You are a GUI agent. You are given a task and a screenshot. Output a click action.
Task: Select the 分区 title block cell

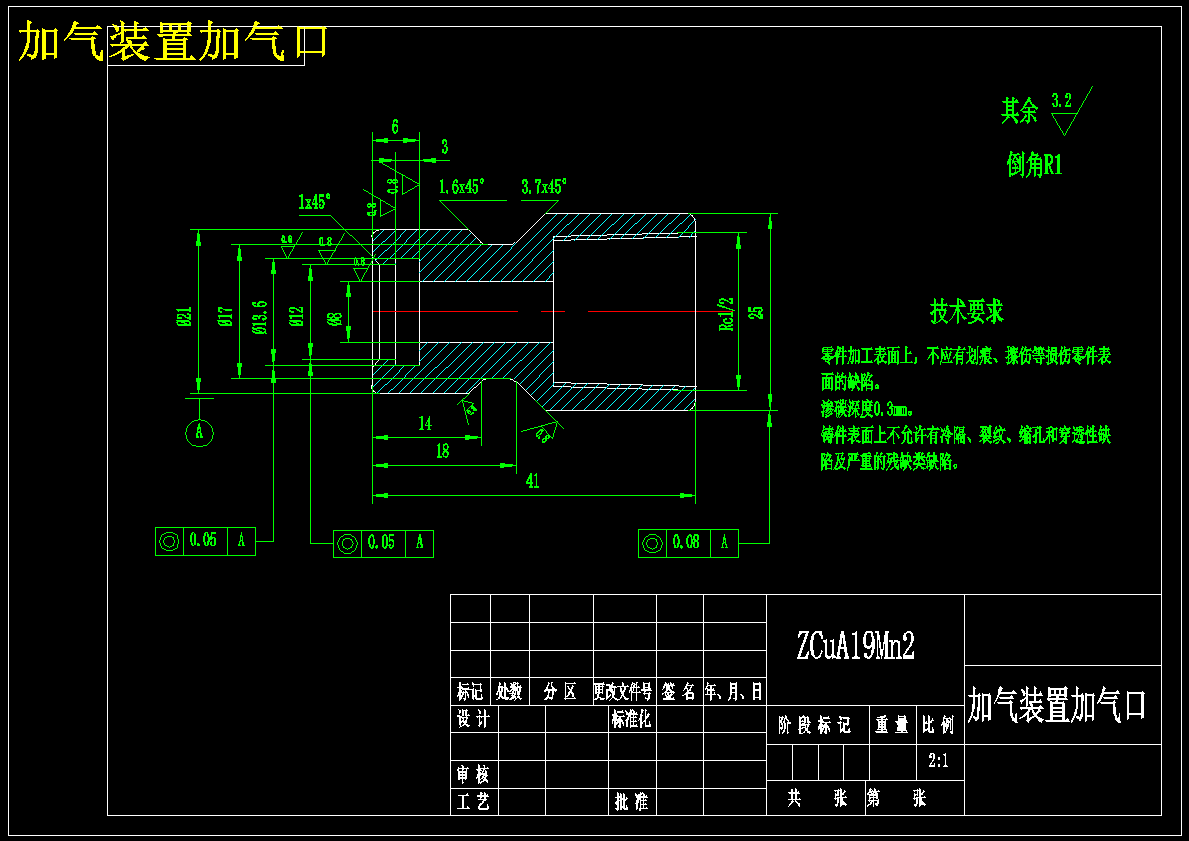560,692
